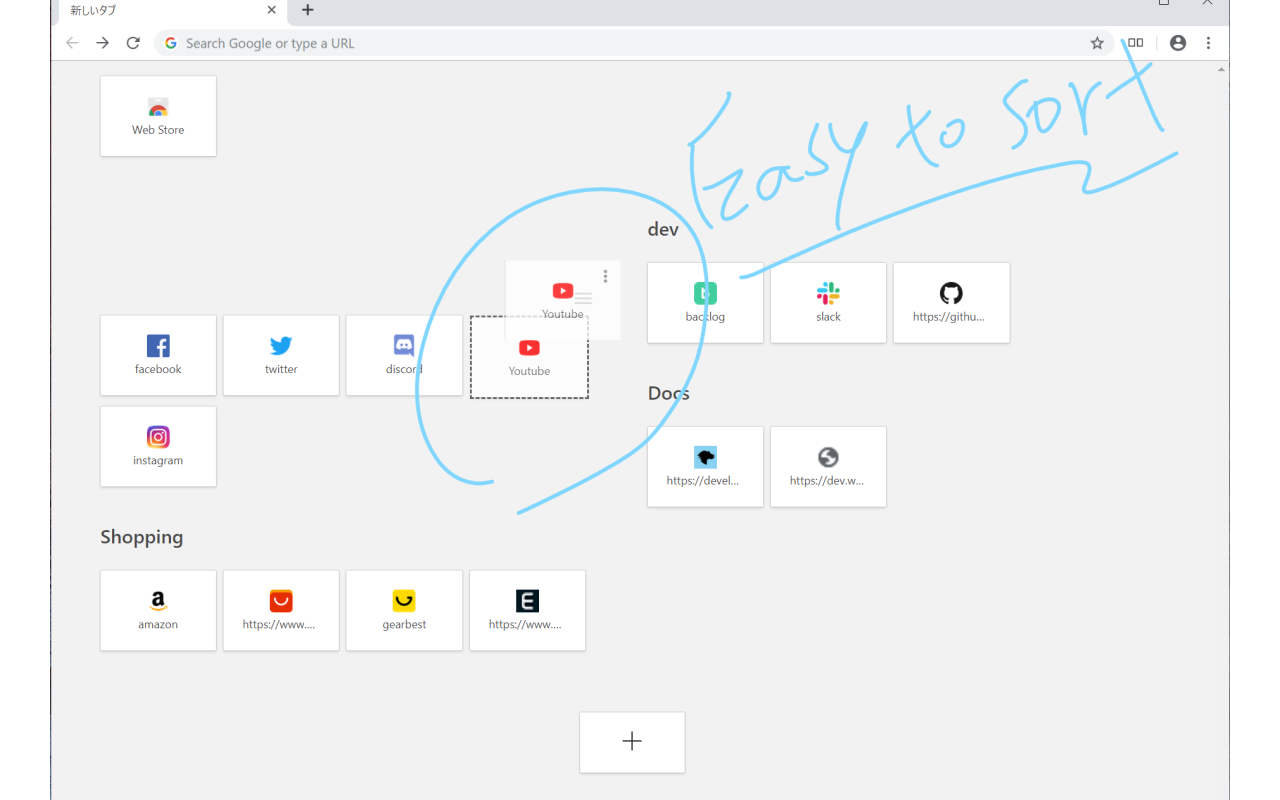The image size is (1280, 800).
Task: Go forward with the browser forward arrow
Action: (x=102, y=43)
